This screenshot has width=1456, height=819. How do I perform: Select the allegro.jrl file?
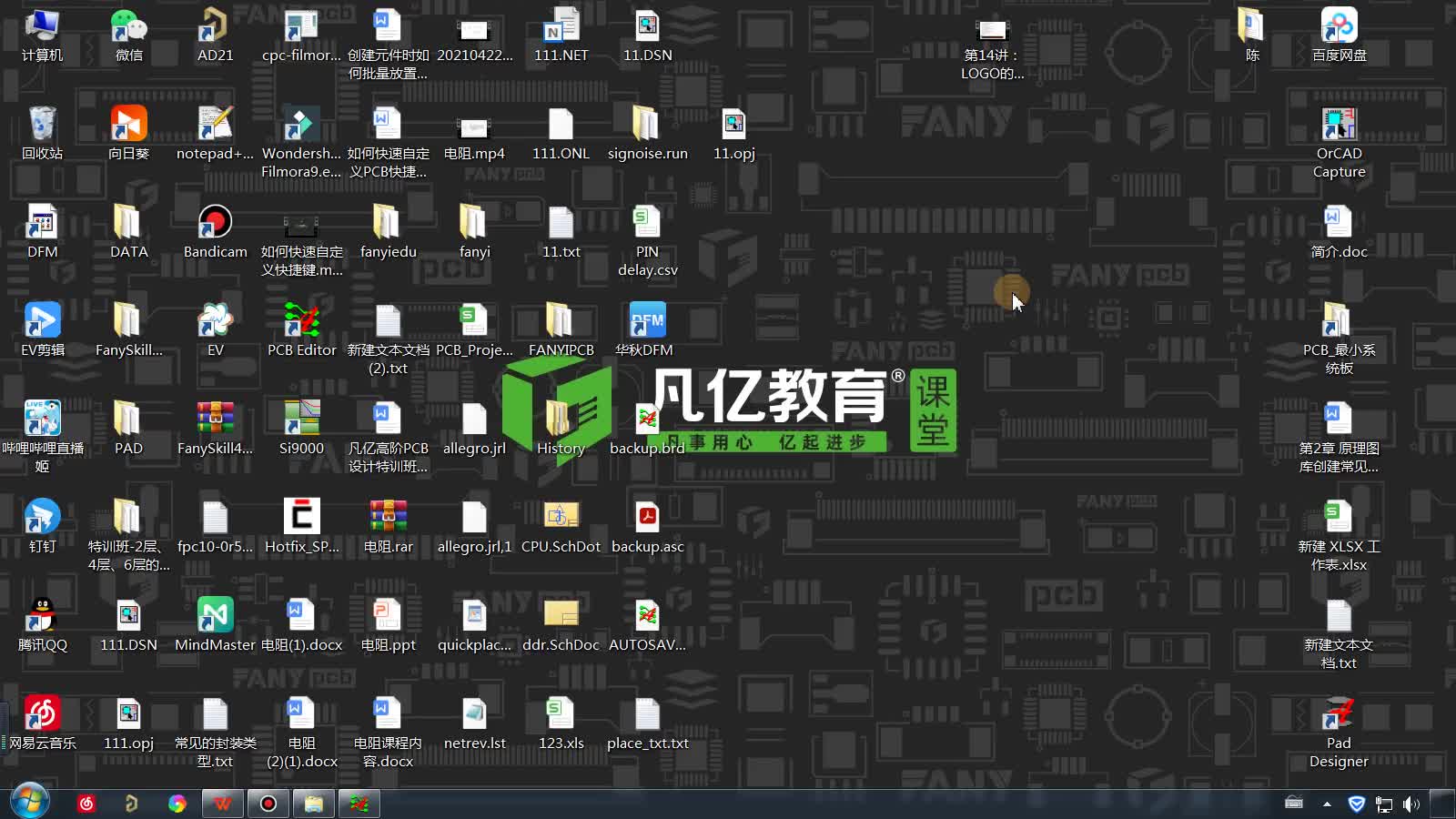pyautogui.click(x=474, y=430)
